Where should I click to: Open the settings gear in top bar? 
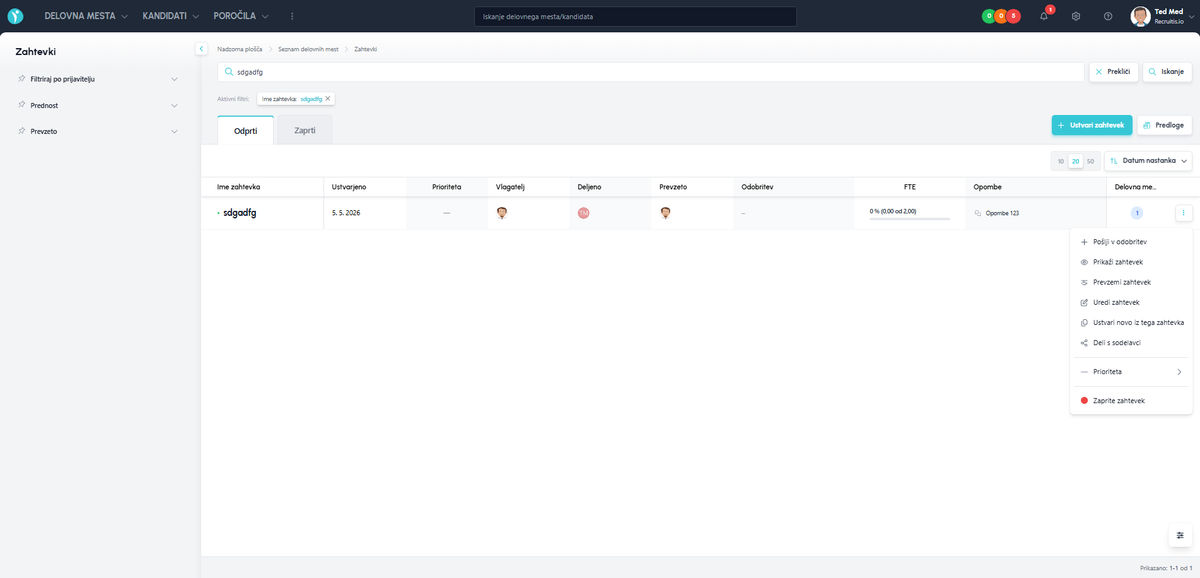1076,16
